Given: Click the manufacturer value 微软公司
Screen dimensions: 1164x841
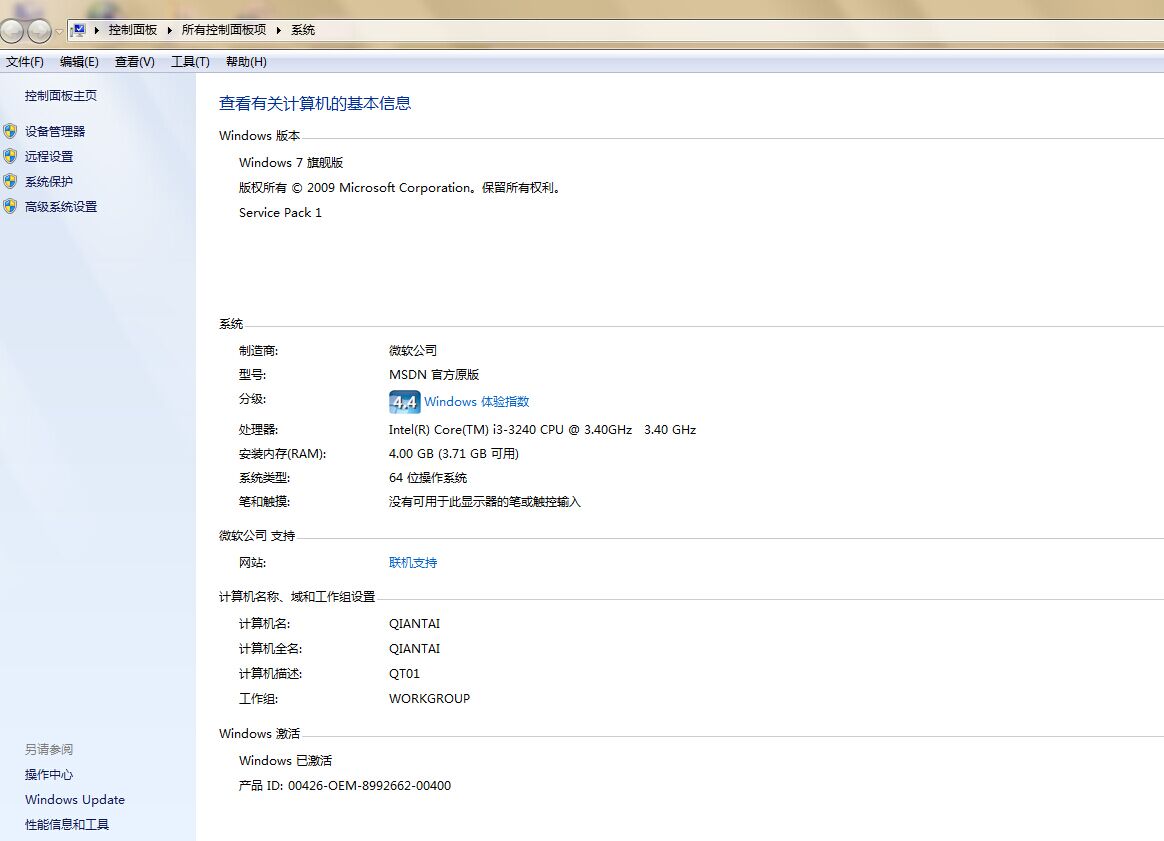Looking at the screenshot, I should pyautogui.click(x=413, y=350).
